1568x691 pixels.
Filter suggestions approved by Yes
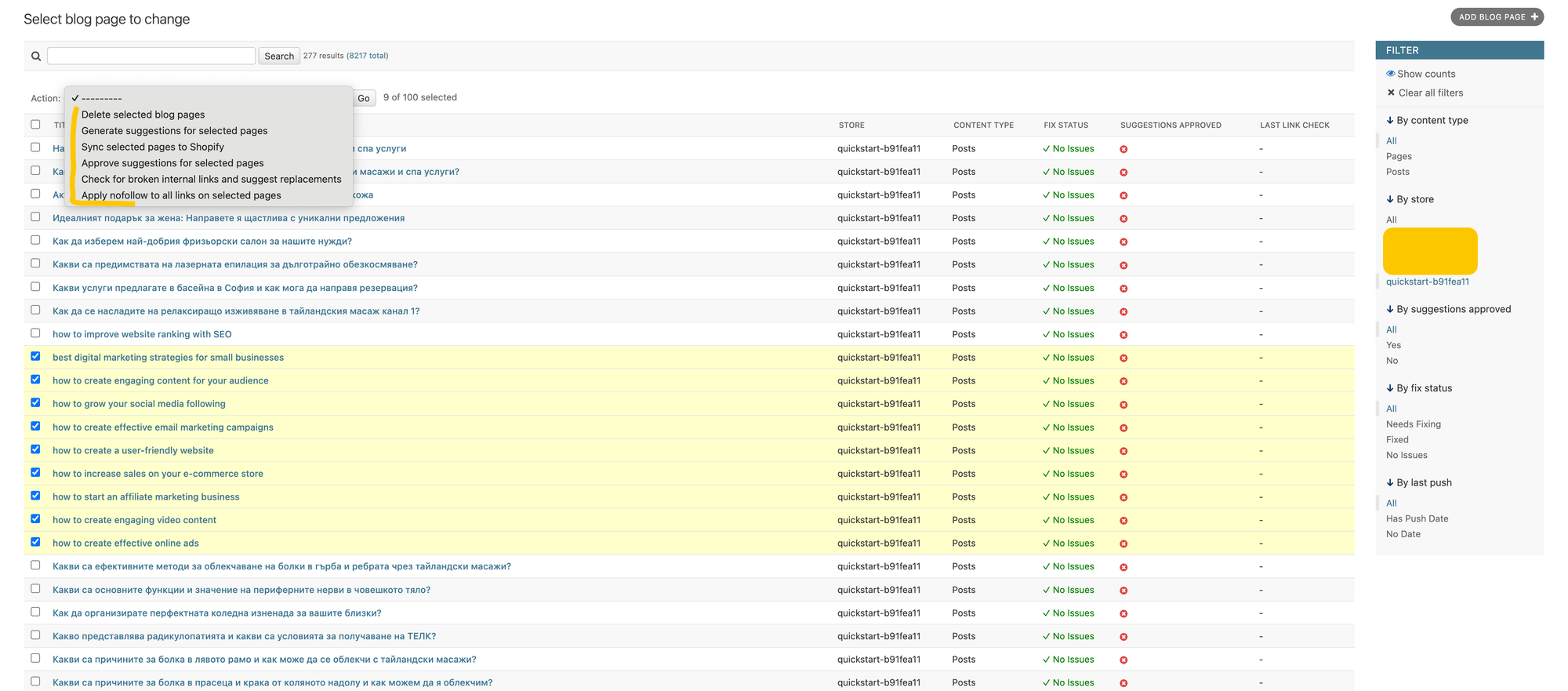point(1393,345)
